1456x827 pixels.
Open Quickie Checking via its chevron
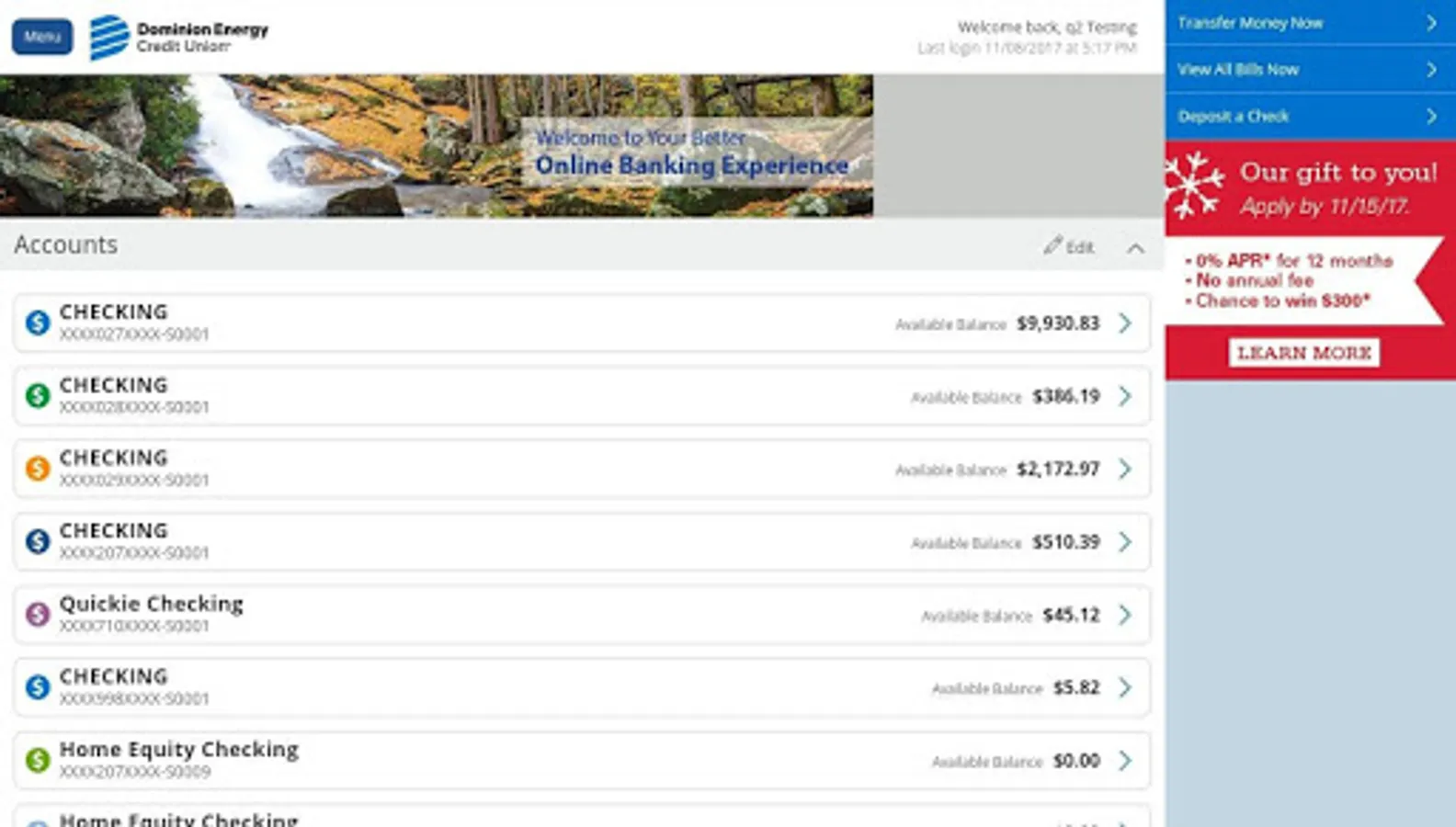point(1125,615)
